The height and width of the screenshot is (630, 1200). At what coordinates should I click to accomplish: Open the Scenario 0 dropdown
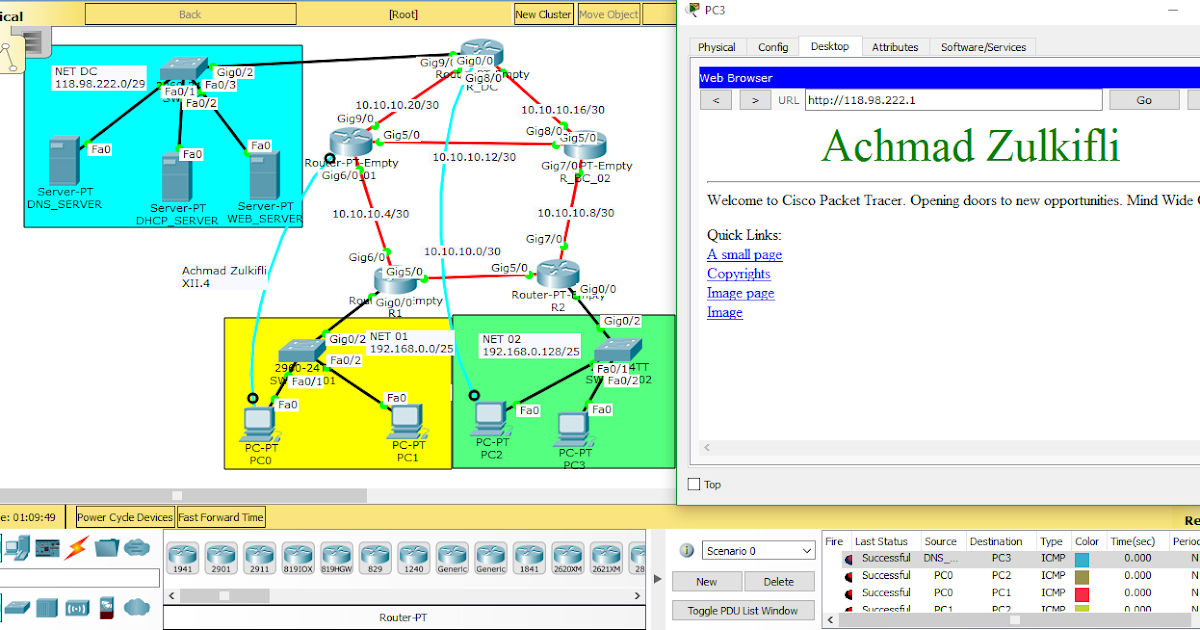point(757,550)
